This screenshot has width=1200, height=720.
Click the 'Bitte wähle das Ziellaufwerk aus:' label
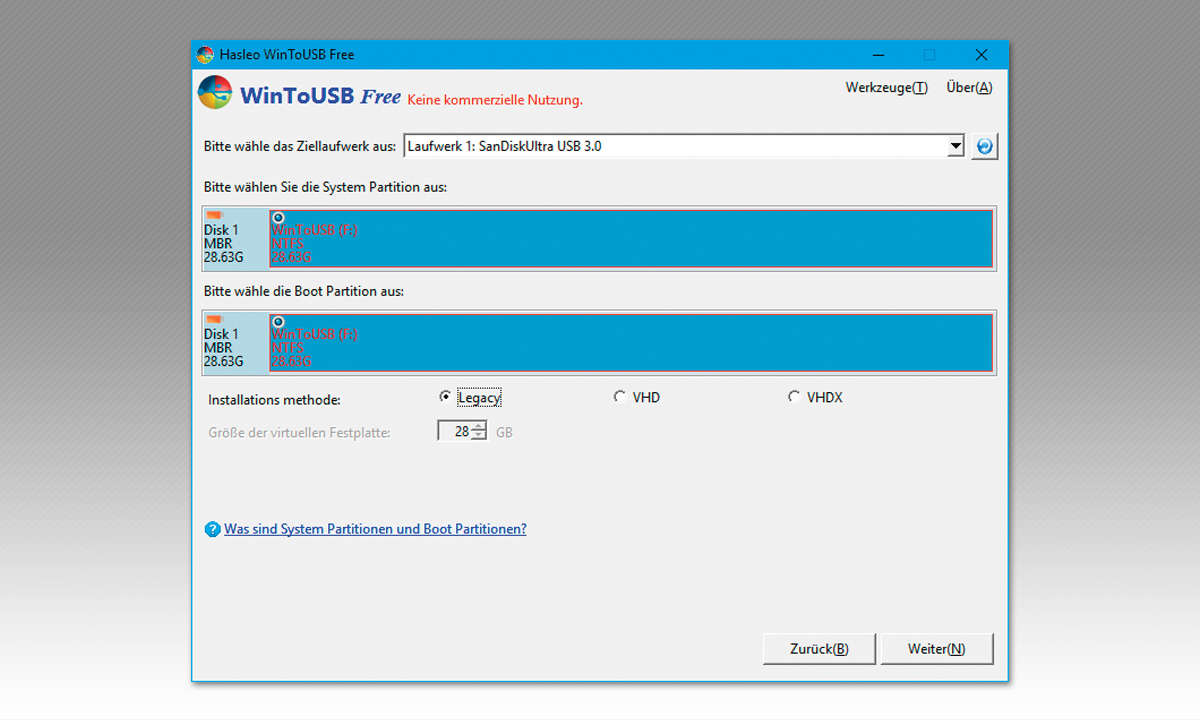300,146
